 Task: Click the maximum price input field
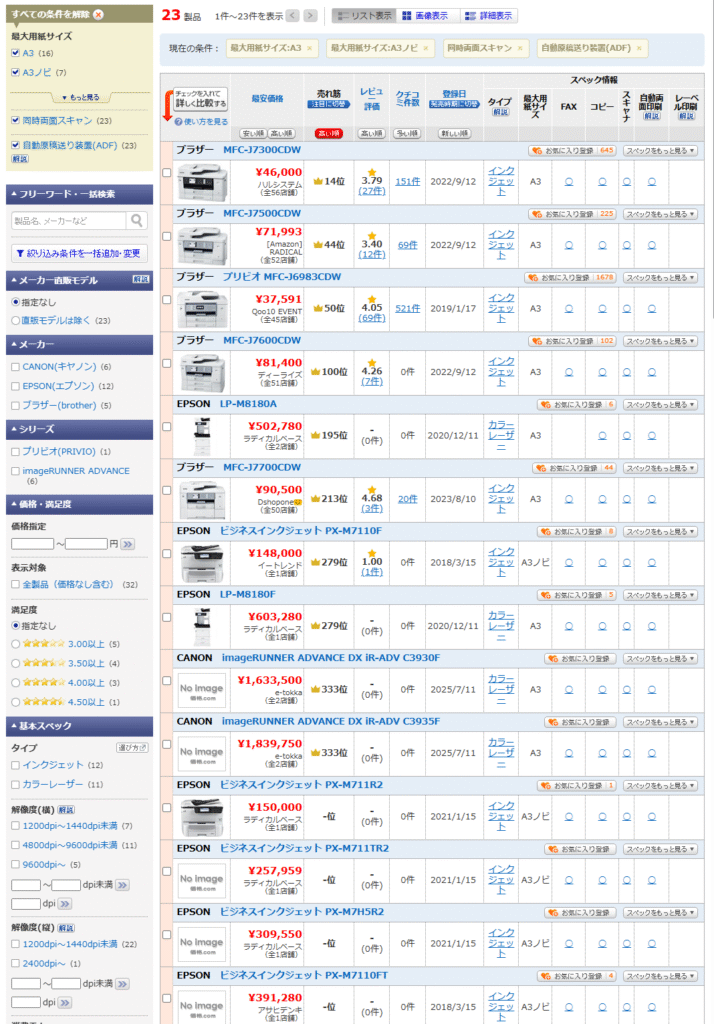[86, 544]
